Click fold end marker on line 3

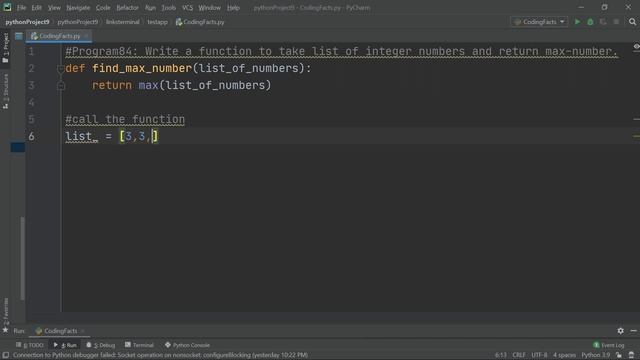61,86
